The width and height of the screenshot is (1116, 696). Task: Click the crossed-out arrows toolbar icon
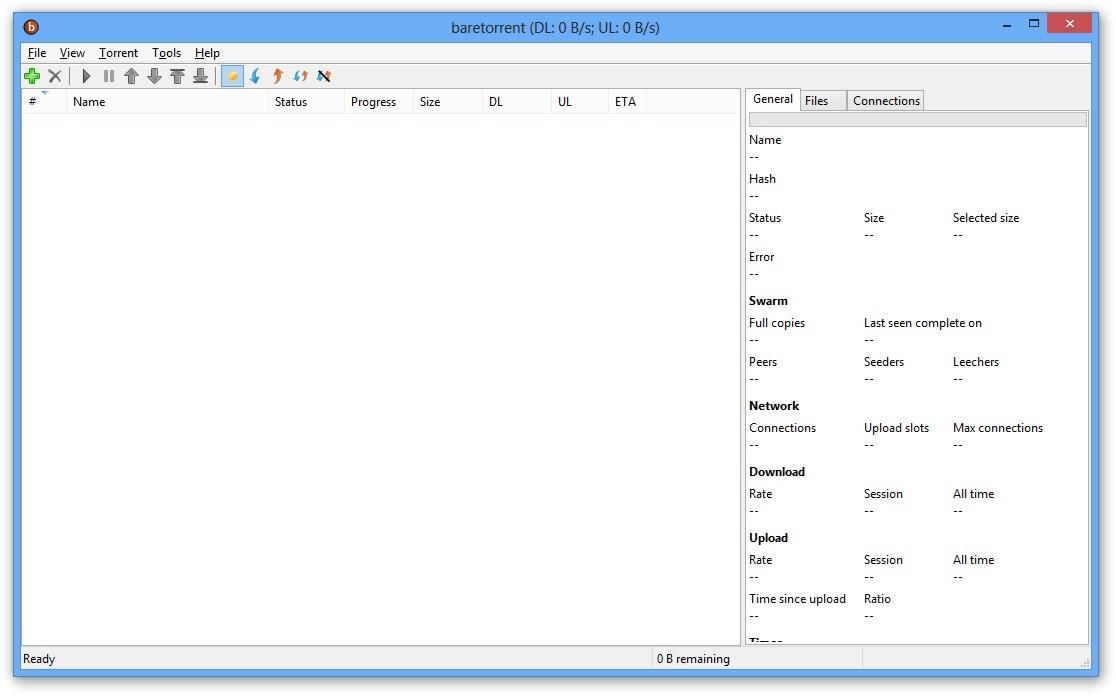click(324, 76)
